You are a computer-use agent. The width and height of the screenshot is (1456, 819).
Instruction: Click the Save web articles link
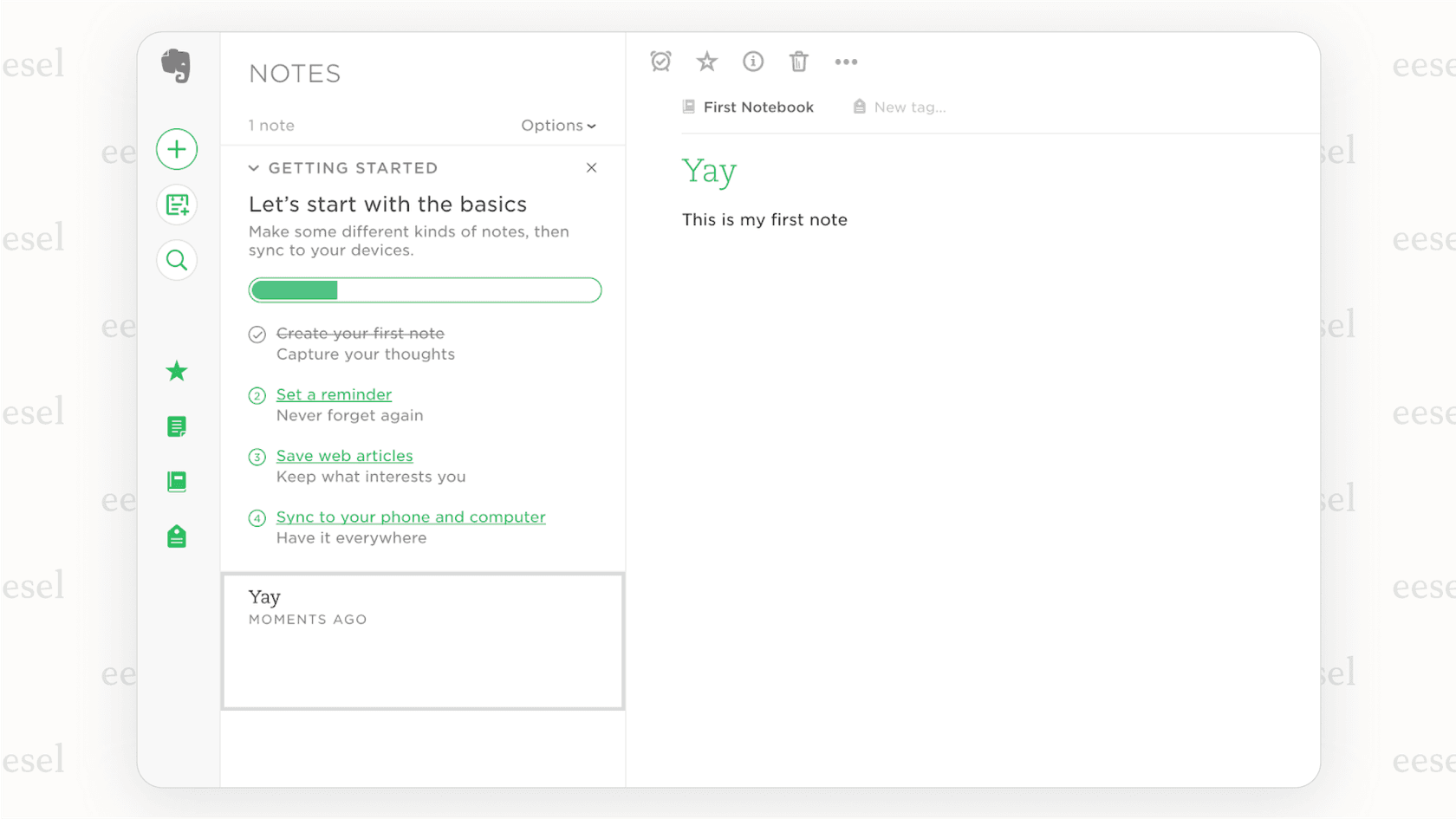pyautogui.click(x=344, y=456)
